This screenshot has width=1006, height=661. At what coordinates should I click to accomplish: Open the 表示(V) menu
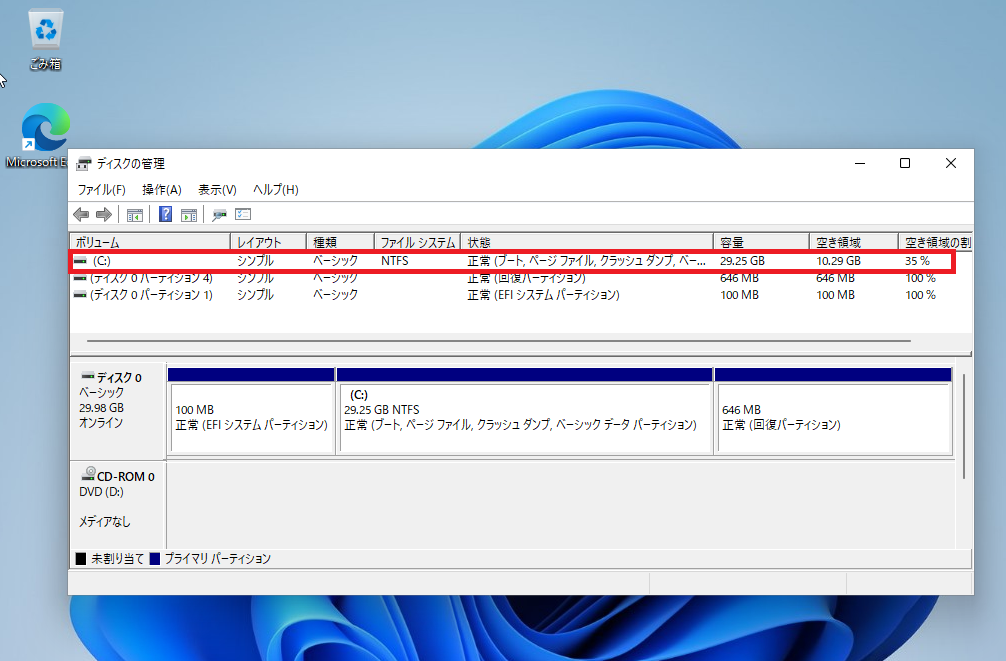[x=217, y=190]
